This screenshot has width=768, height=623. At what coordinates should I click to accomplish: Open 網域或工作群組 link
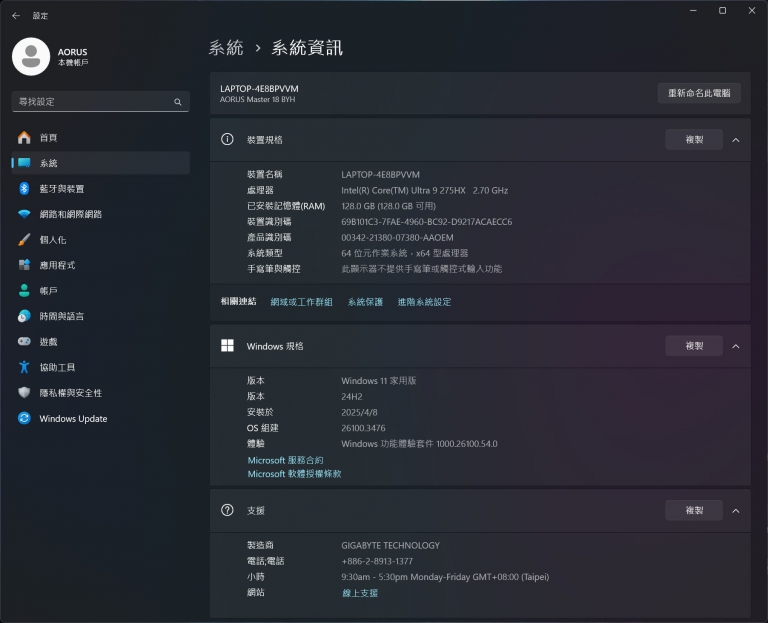(301, 302)
